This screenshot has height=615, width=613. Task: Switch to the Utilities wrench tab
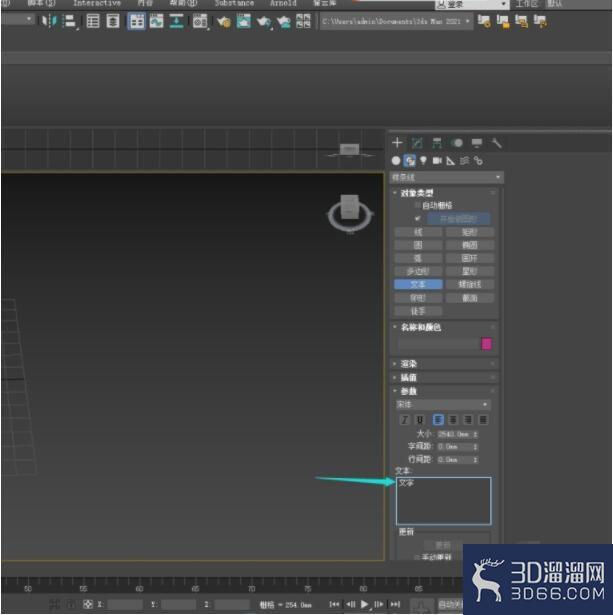pos(497,143)
